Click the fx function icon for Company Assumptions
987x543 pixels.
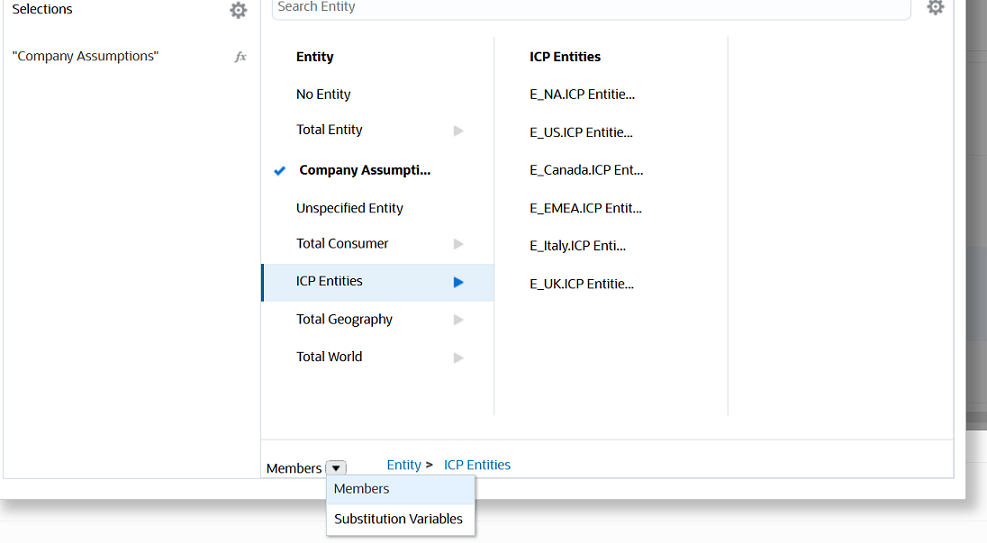[240, 57]
